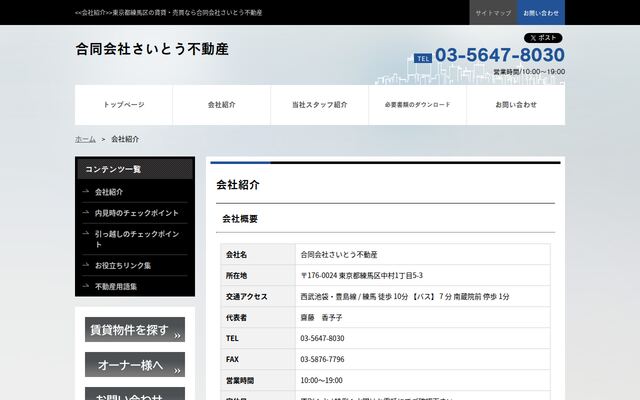Click the arrow icon beside 不動産用語集
This screenshot has height=400, width=640.
click(86, 286)
